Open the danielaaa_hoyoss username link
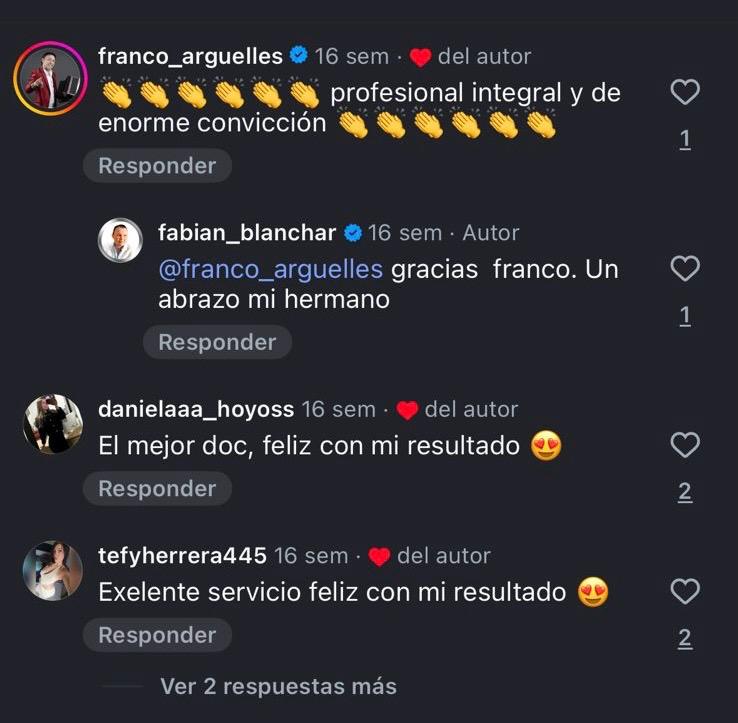This screenshot has width=738, height=723. tap(196, 410)
